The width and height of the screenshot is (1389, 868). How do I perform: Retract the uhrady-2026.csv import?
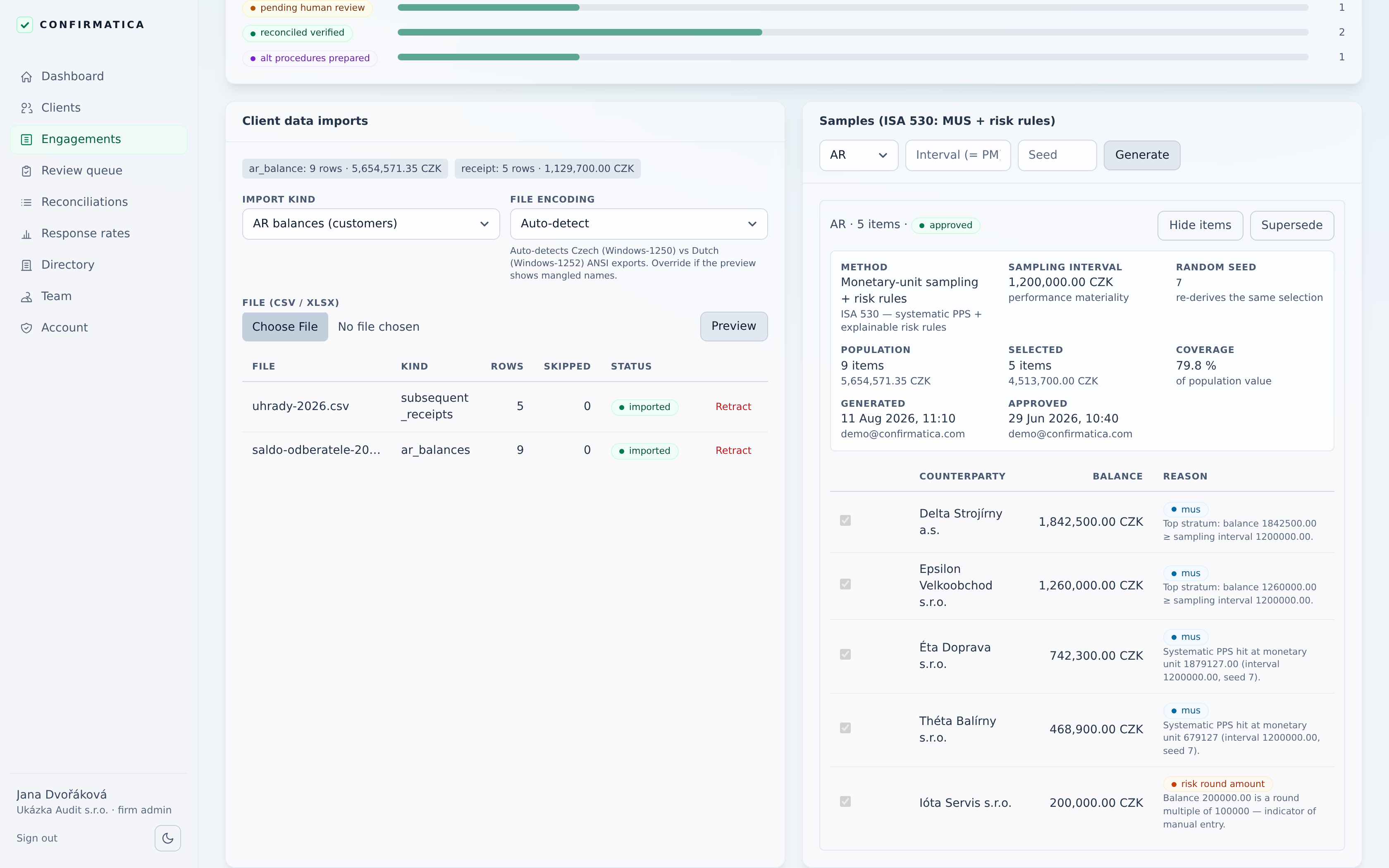[733, 406]
